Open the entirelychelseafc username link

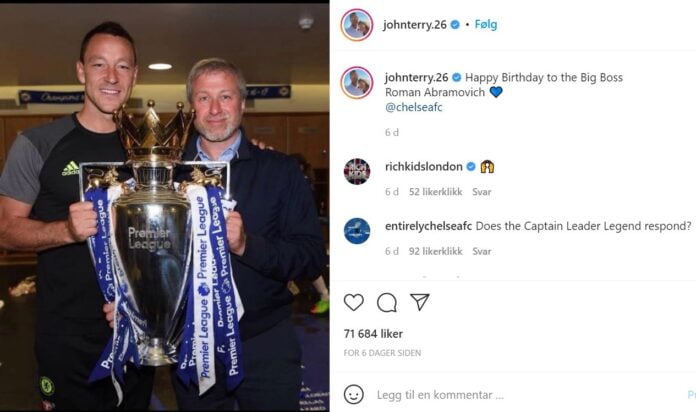pyautogui.click(x=428, y=226)
